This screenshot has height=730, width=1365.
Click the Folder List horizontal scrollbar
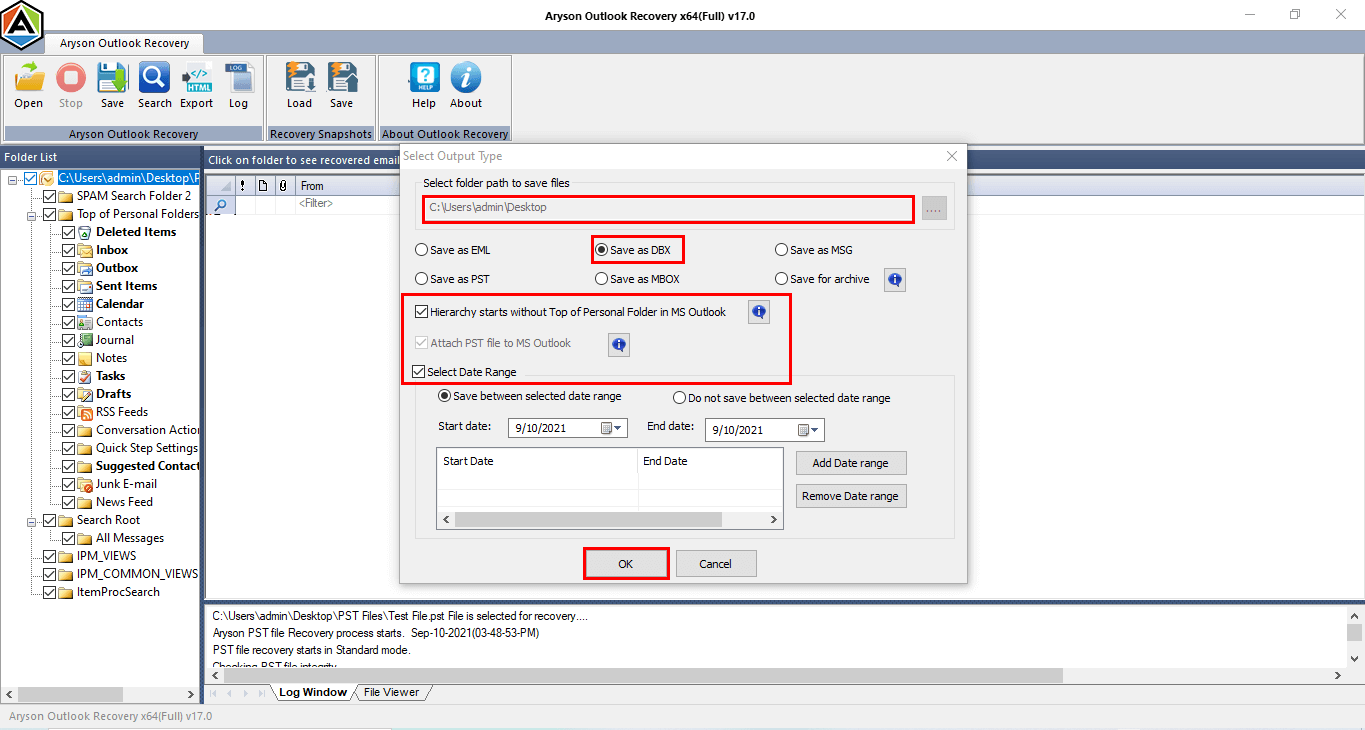point(101,694)
